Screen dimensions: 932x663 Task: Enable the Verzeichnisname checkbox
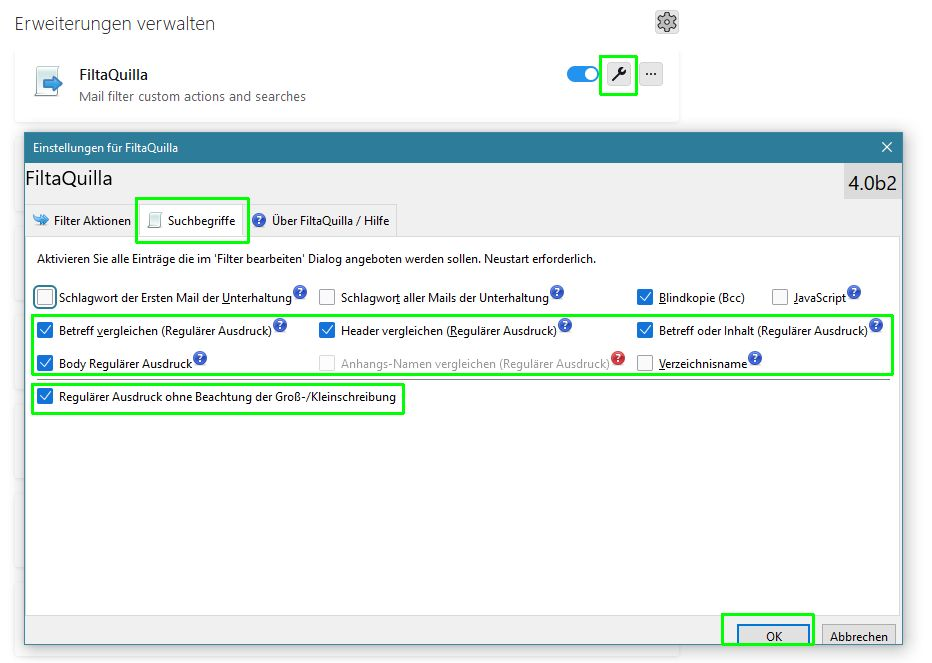[644, 363]
